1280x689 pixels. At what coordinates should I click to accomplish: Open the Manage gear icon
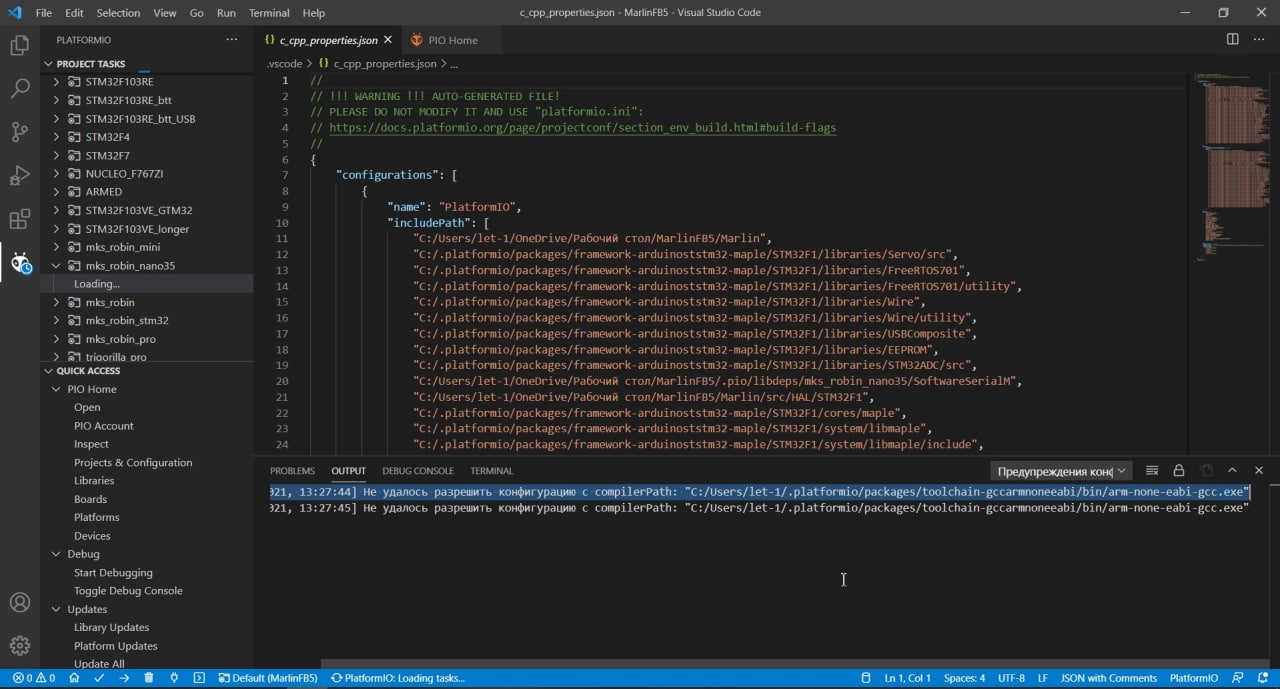19,646
